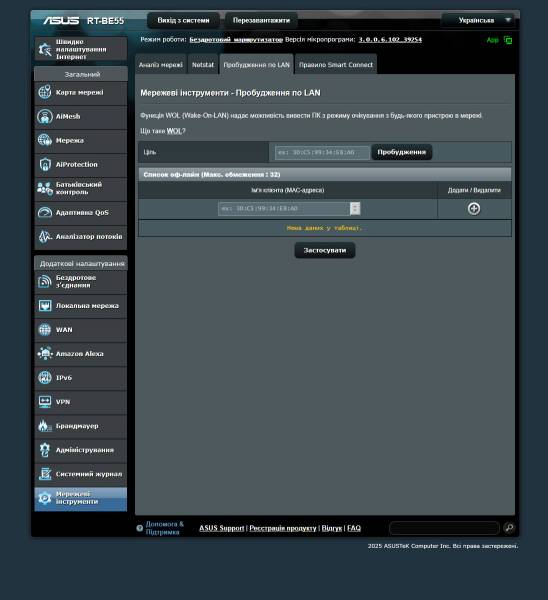Click the Батьківський контроль family icon
This screenshot has width=548, height=600.
pos(45,189)
